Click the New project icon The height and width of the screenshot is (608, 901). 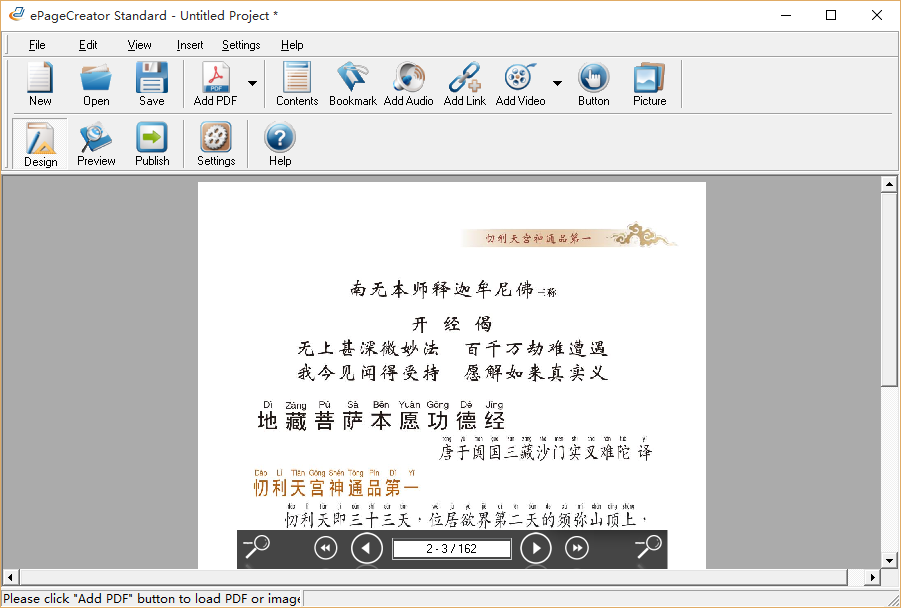tap(40, 84)
